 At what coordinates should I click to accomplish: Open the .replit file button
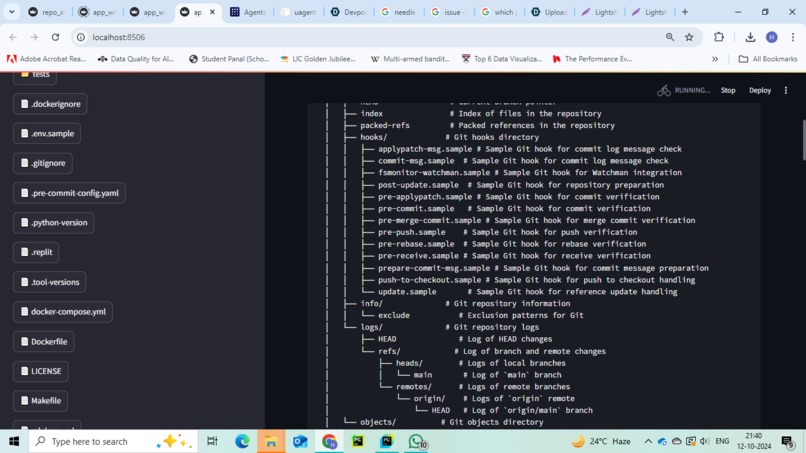[x=36, y=252]
